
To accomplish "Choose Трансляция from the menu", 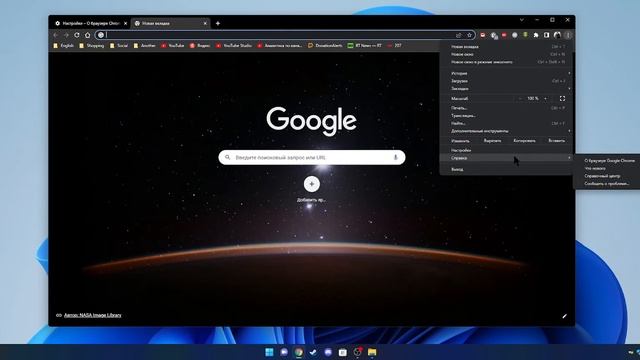I will point(506,116).
